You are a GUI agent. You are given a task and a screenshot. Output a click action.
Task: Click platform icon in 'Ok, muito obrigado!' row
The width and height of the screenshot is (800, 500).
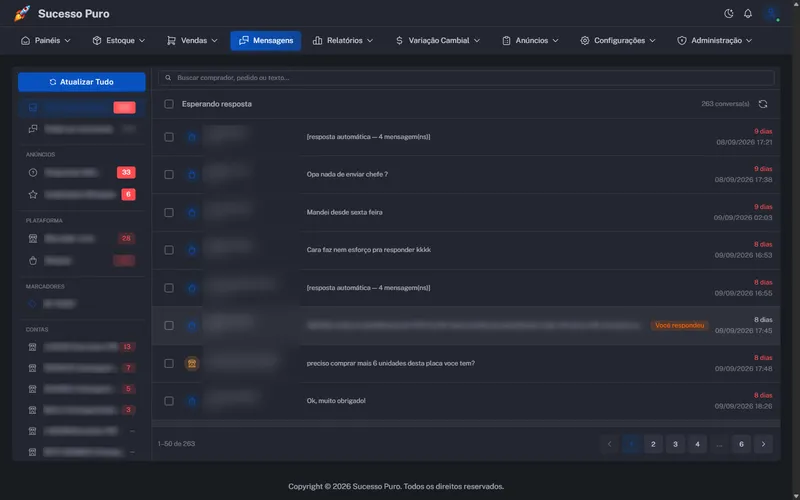tap(192, 401)
